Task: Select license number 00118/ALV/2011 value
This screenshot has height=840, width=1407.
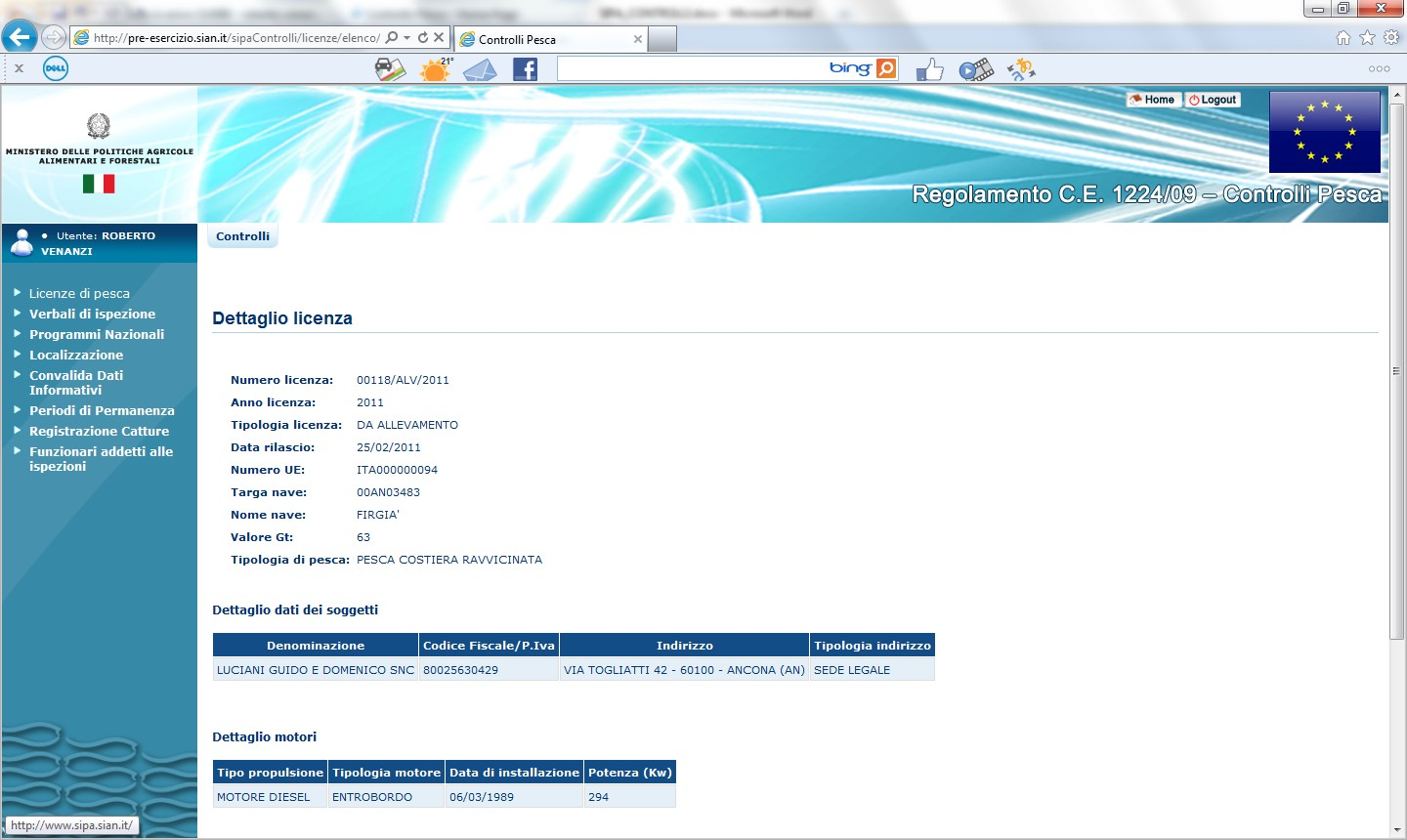Action: coord(403,380)
